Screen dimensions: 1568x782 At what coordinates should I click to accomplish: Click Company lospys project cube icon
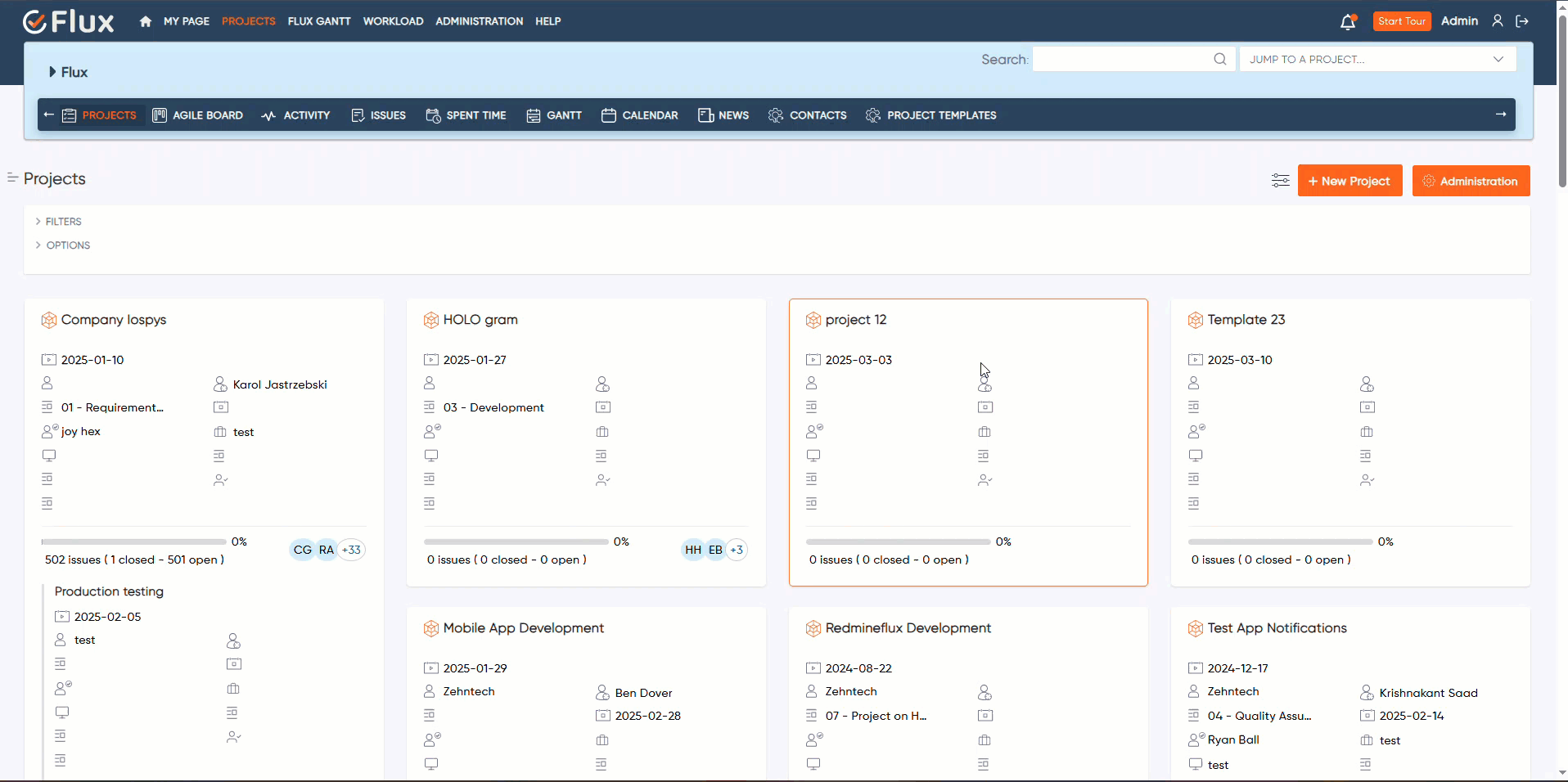pos(49,320)
